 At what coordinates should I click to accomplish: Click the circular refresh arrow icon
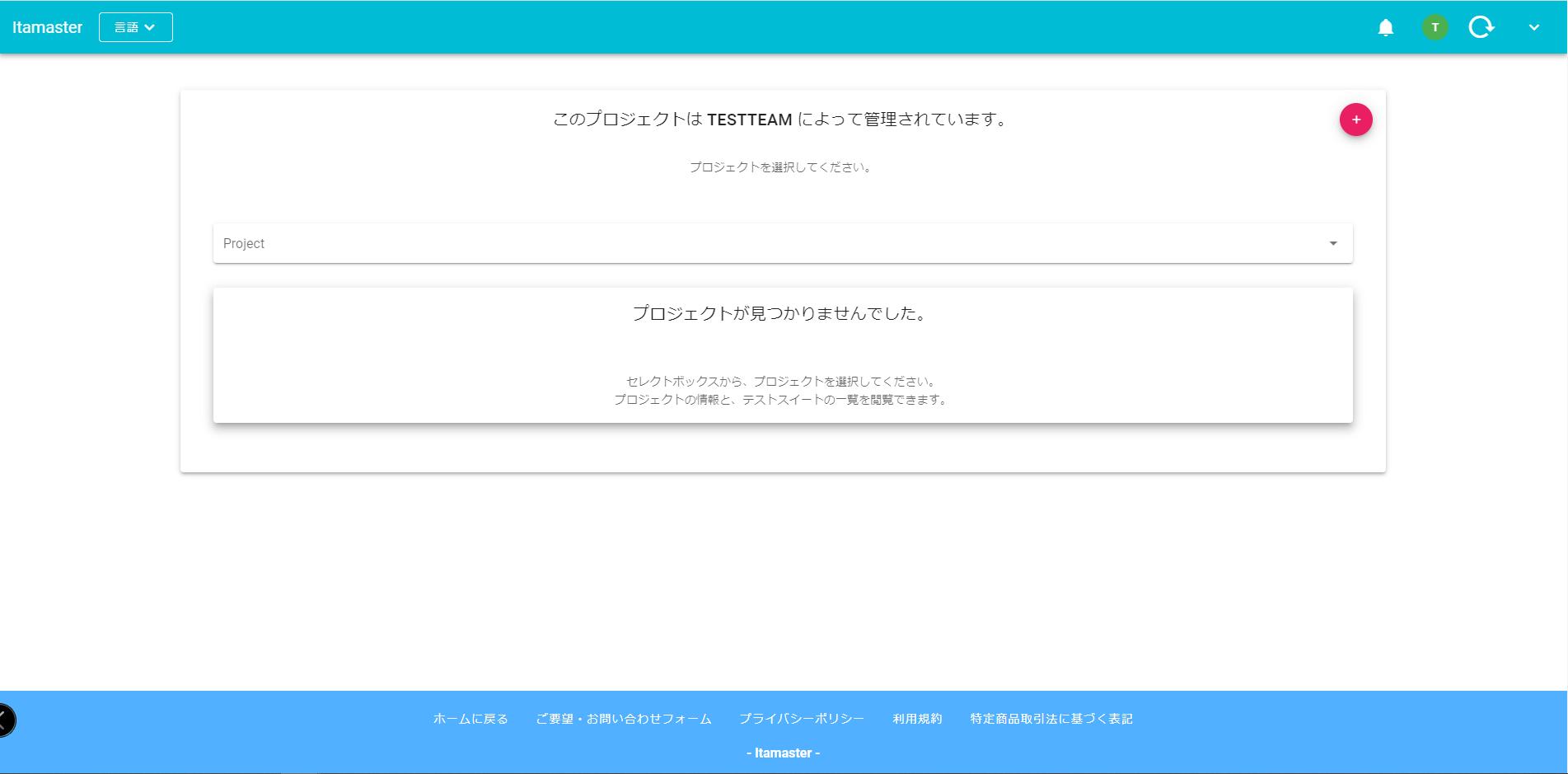coord(1481,27)
